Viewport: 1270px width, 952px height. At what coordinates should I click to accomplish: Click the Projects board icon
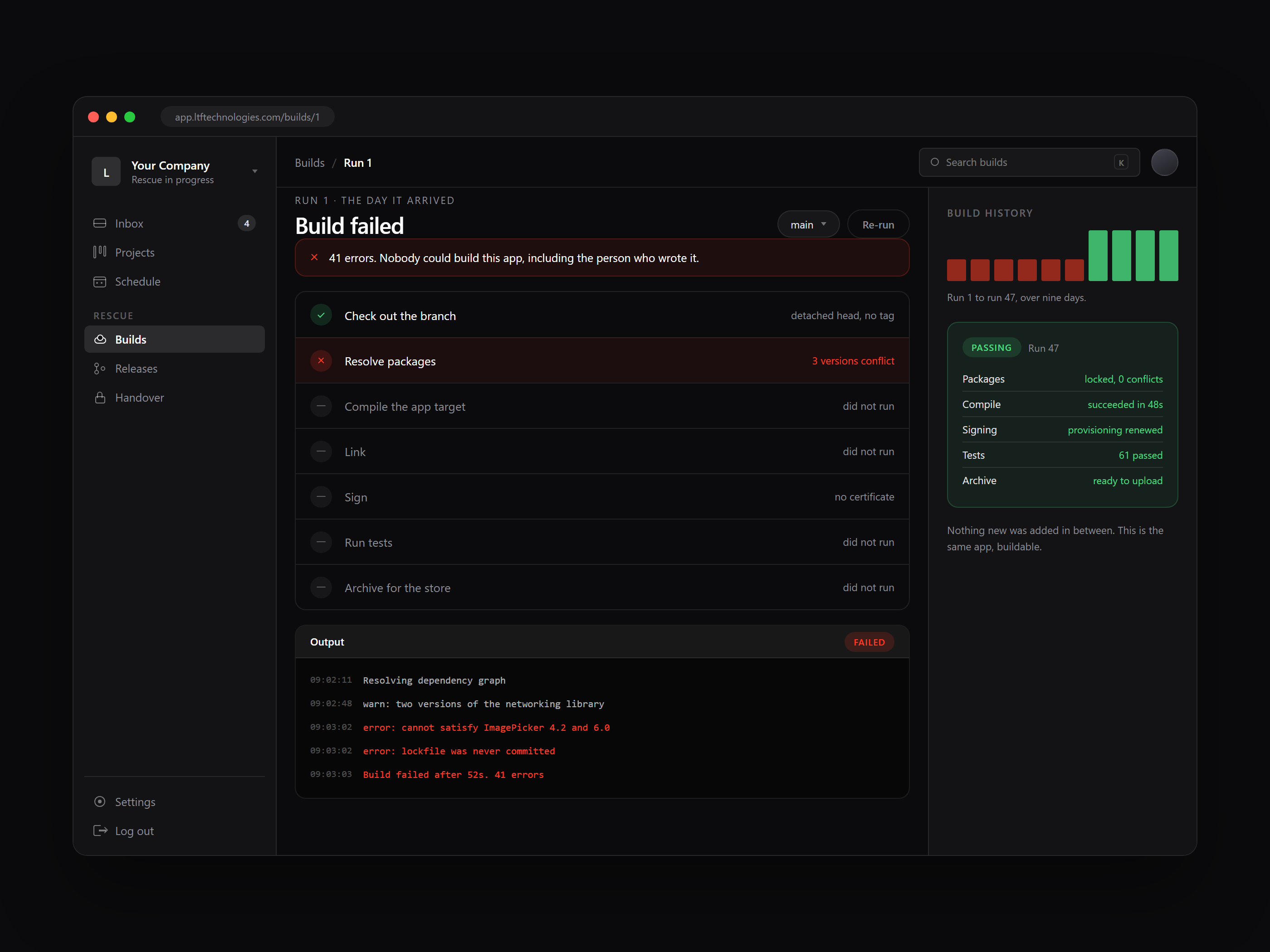tap(100, 252)
